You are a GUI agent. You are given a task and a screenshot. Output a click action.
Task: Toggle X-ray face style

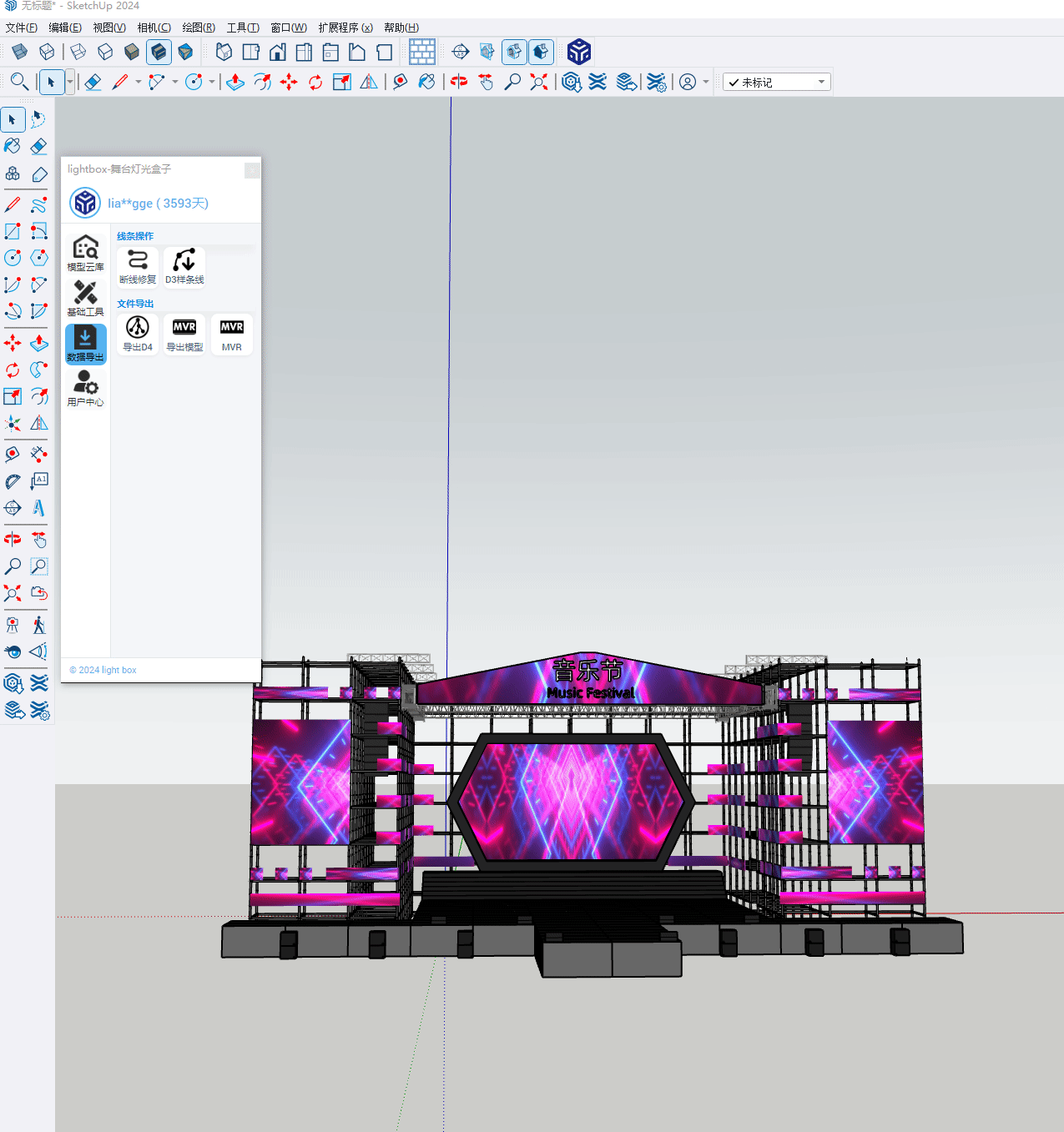[20, 53]
